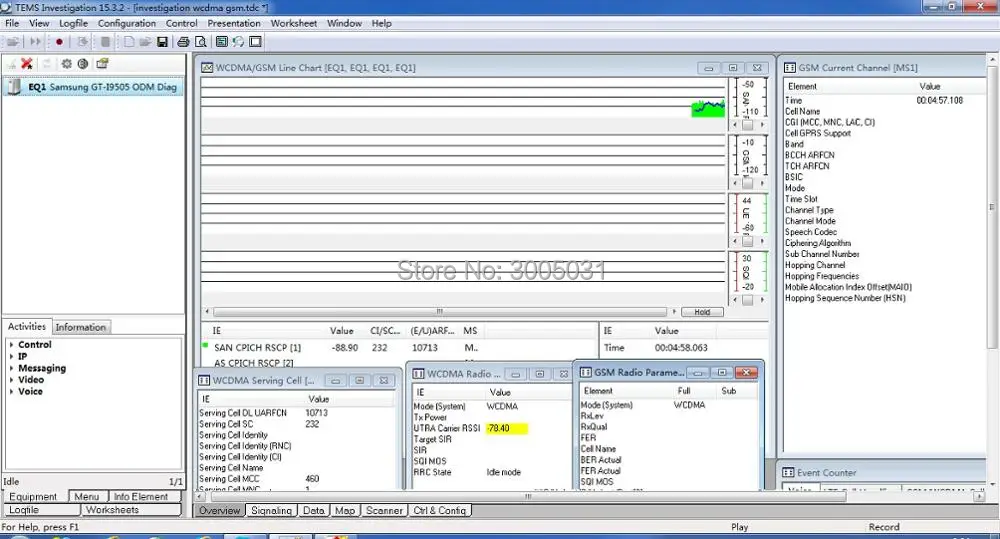The image size is (1000, 539).
Task: Click the red Record logfile button
Action: (x=59, y=42)
